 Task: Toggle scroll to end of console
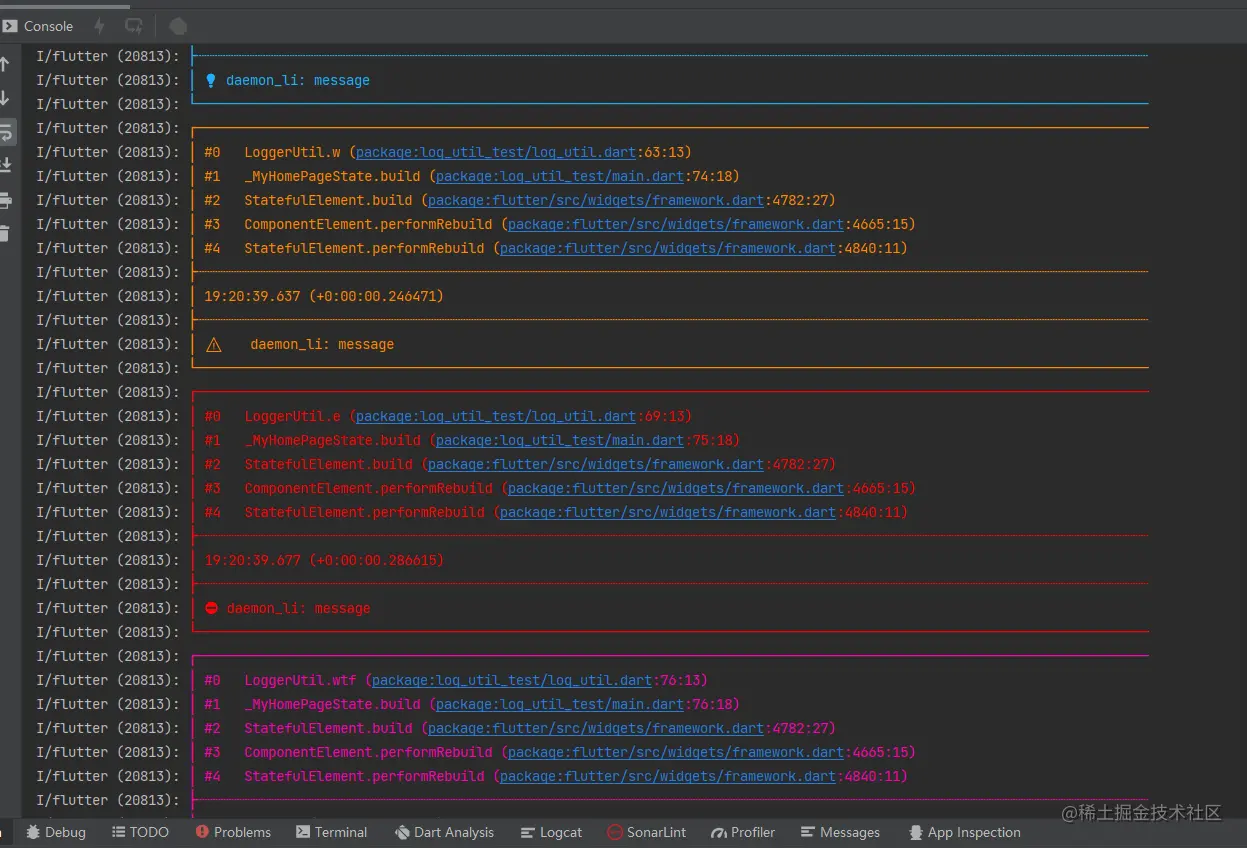[x=6, y=165]
